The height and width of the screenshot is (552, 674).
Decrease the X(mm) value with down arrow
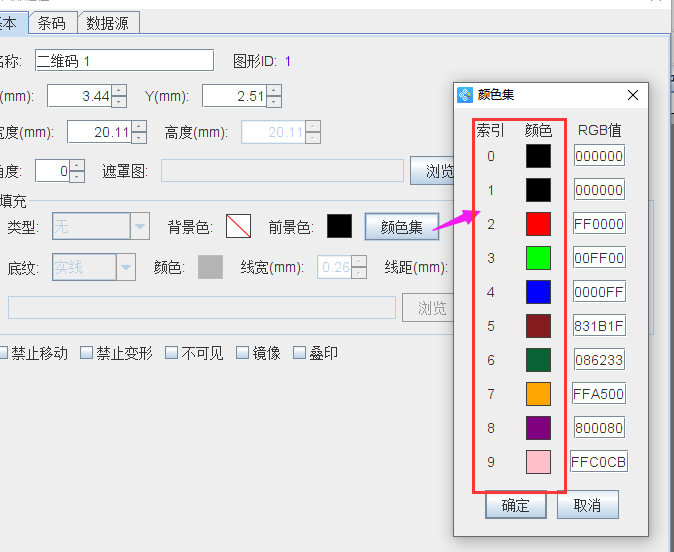coord(119,101)
